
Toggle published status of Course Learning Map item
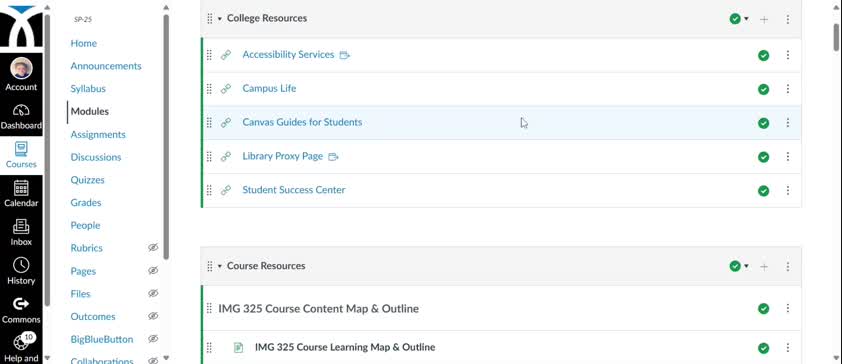[x=763, y=348]
